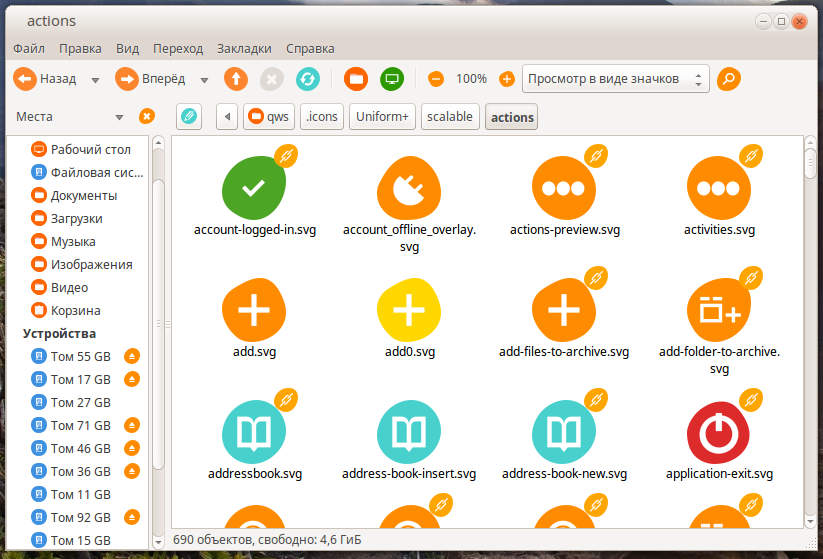
Task: Open the Справка menu
Action: coord(310,49)
